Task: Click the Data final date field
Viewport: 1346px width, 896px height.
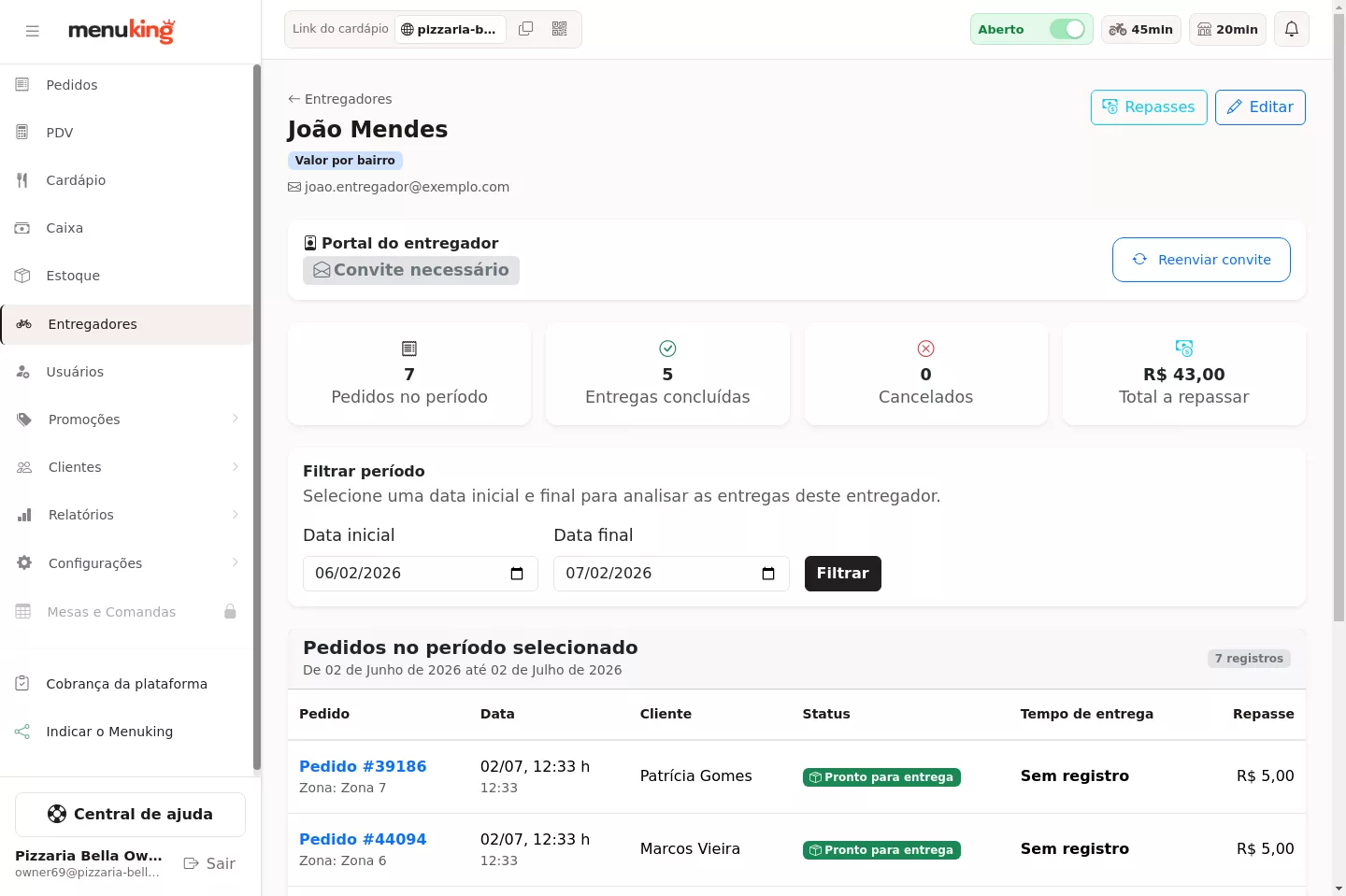Action: [671, 574]
